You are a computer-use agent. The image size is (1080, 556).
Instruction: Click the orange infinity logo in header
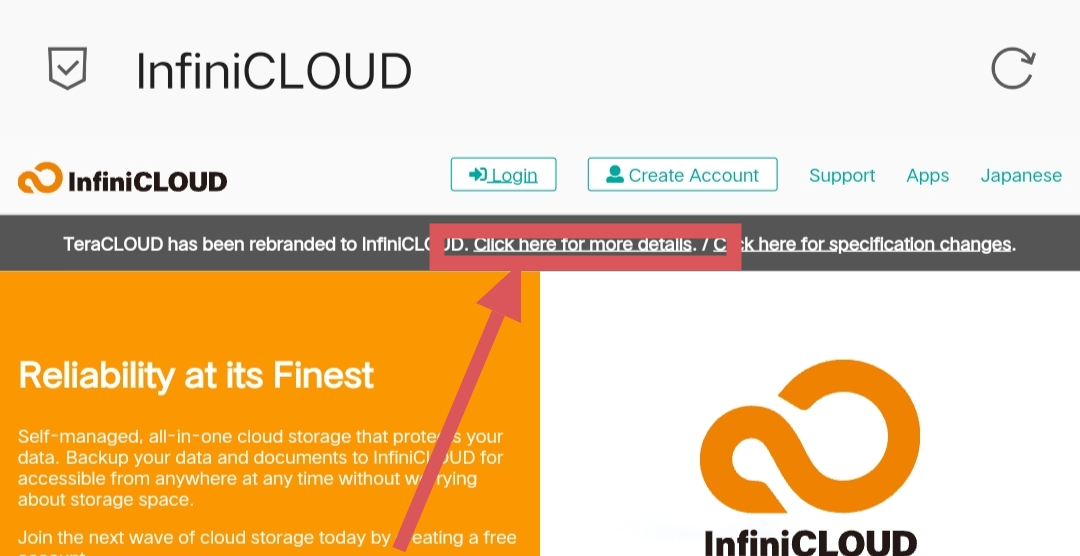click(40, 179)
